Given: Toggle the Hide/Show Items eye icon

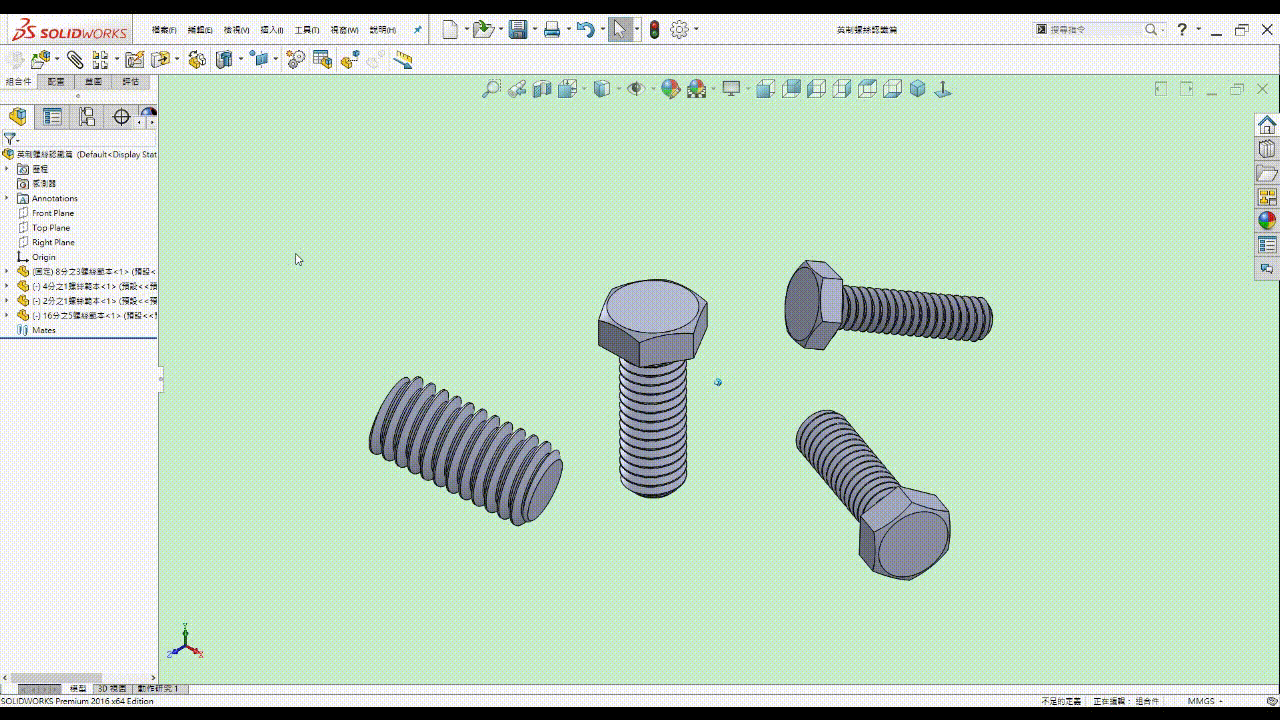Looking at the screenshot, I should (x=634, y=89).
